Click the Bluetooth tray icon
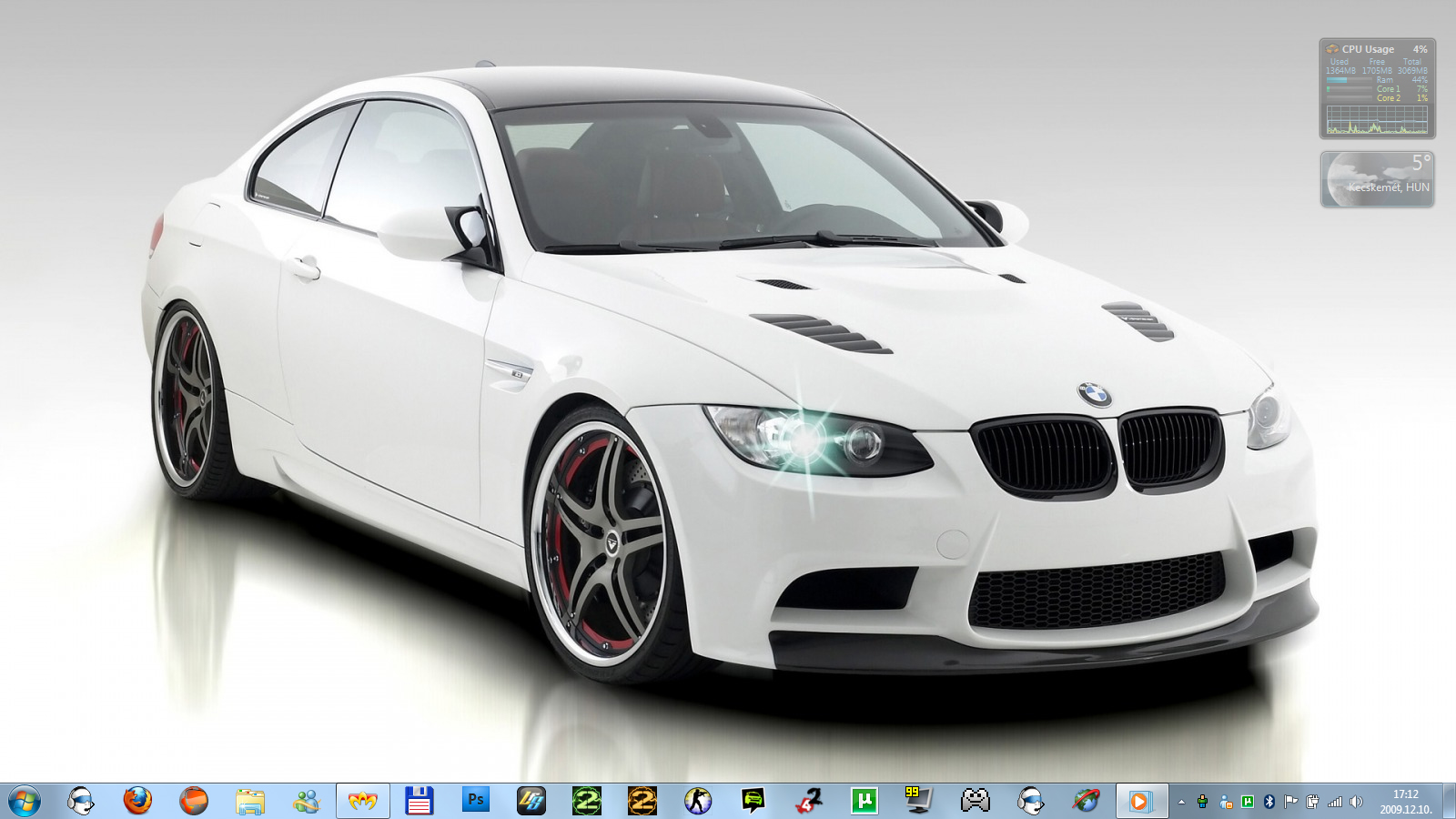1456x819 pixels. (x=1269, y=802)
